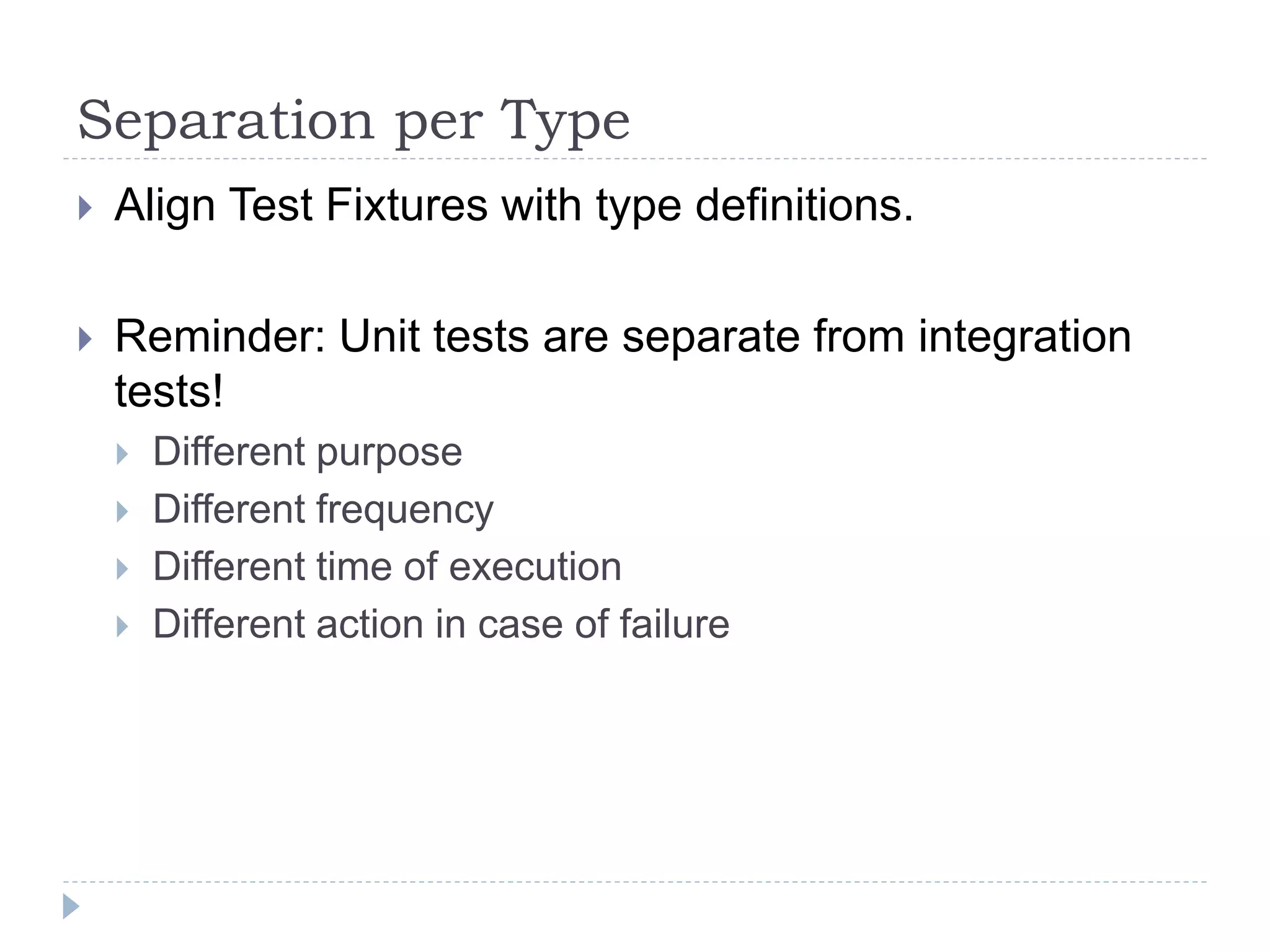Click the sub-bullet arrow beside Different purpose
1270x952 pixels.
point(122,454)
